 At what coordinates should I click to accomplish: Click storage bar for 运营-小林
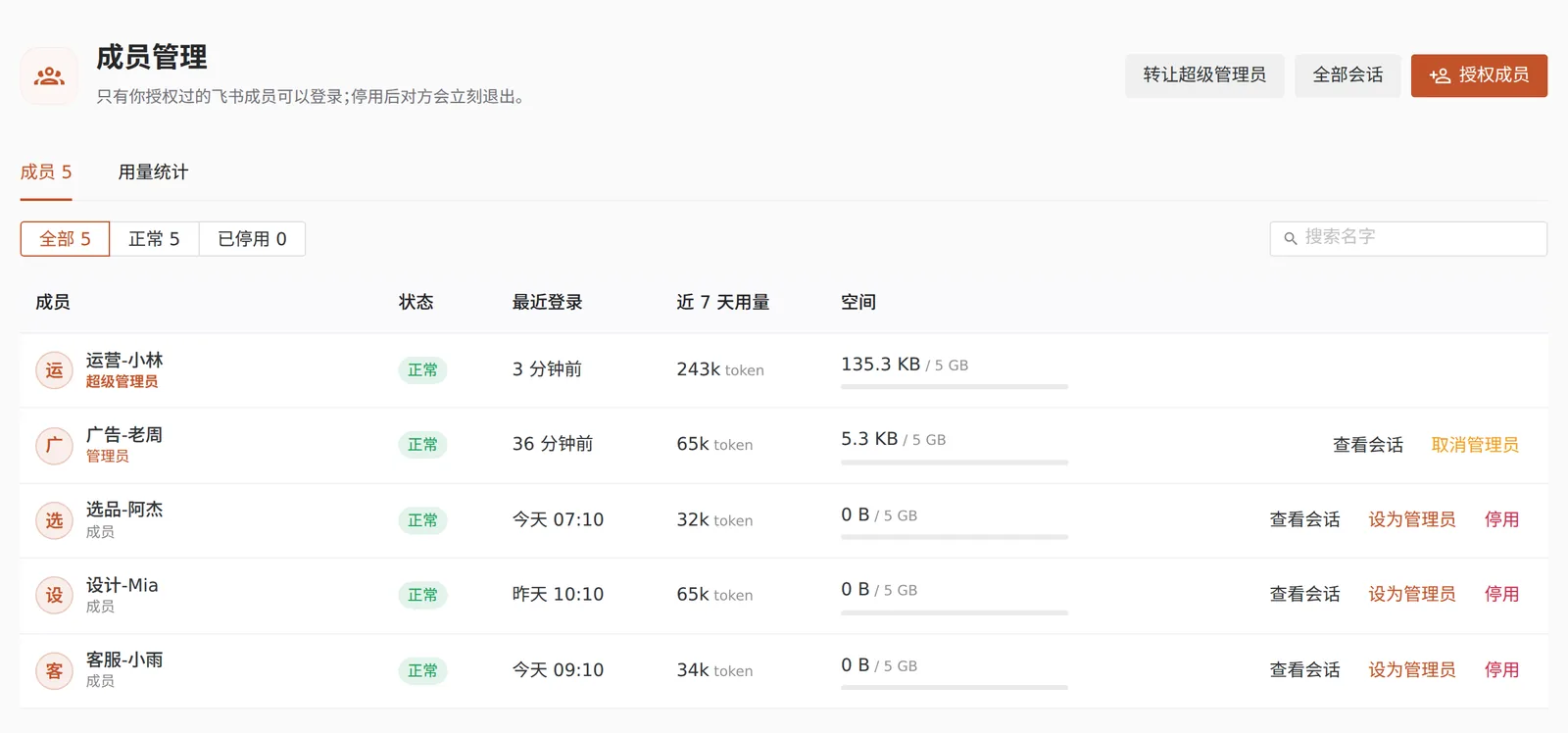(x=955, y=387)
